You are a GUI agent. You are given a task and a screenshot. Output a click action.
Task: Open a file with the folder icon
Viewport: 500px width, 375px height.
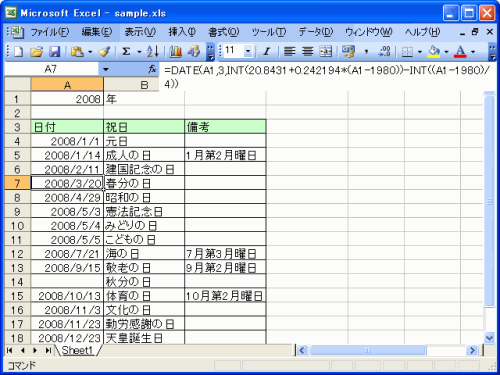point(36,52)
